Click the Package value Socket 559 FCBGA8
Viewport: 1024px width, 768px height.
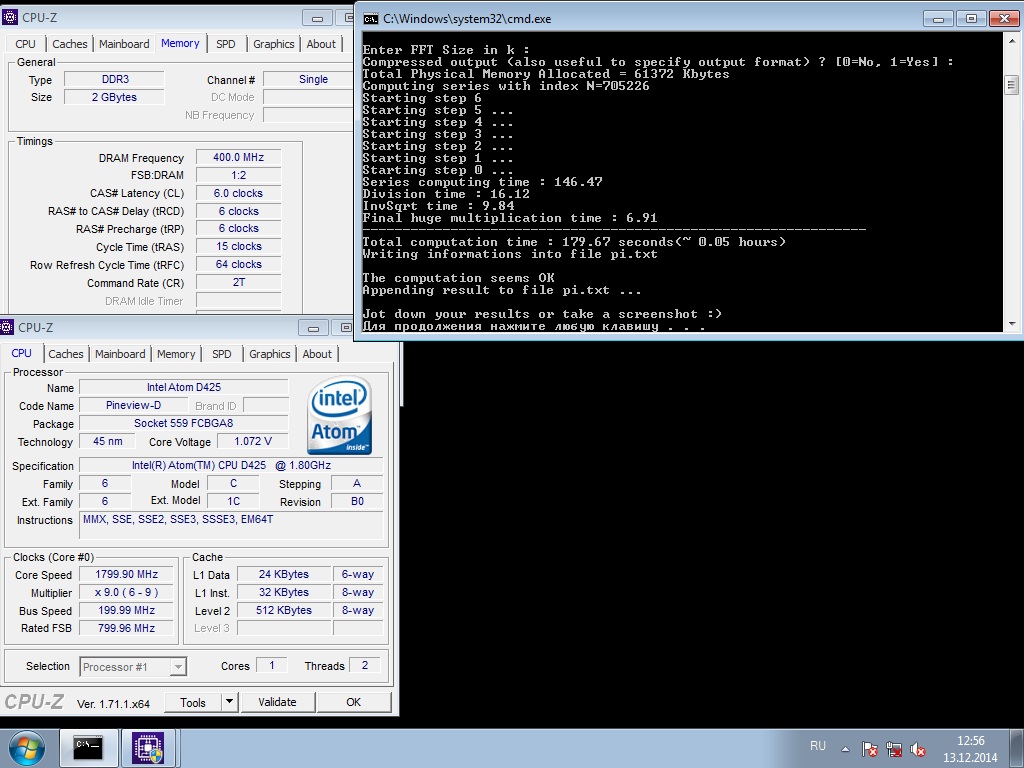[x=184, y=423]
